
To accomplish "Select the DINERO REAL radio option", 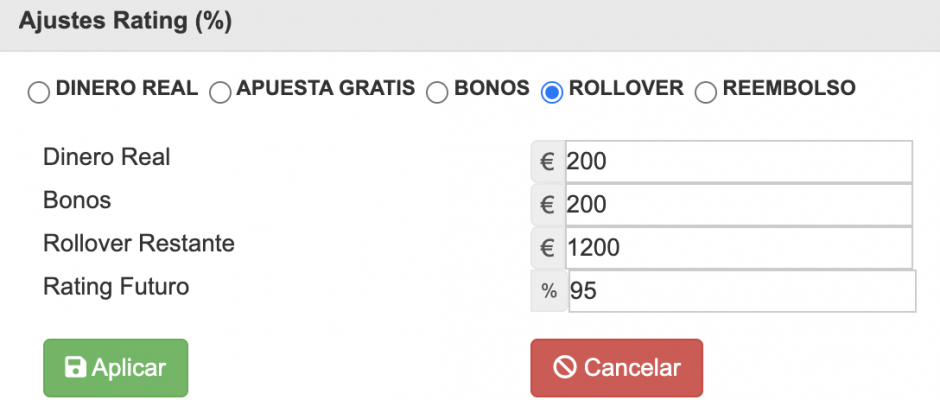I will [38, 93].
